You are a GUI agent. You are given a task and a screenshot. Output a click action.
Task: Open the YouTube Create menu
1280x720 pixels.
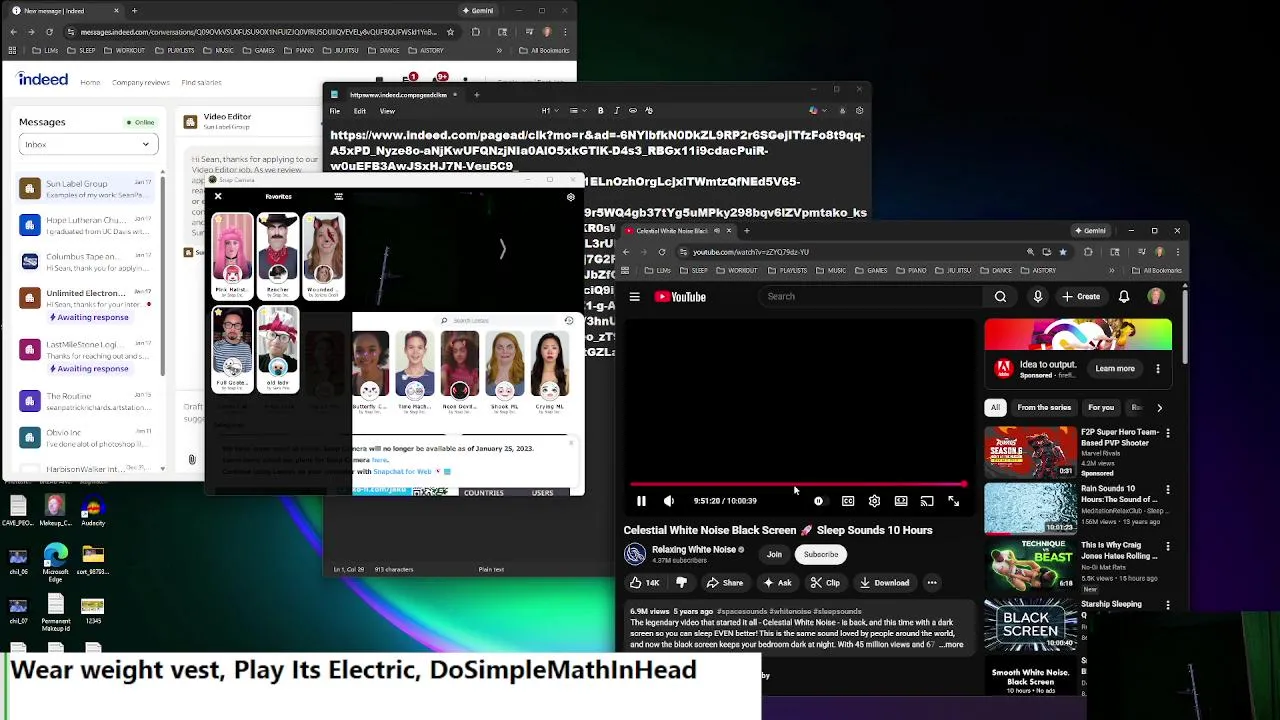click(1081, 296)
